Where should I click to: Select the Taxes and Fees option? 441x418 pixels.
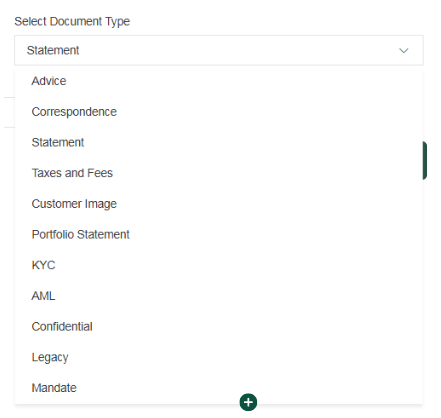point(72,173)
